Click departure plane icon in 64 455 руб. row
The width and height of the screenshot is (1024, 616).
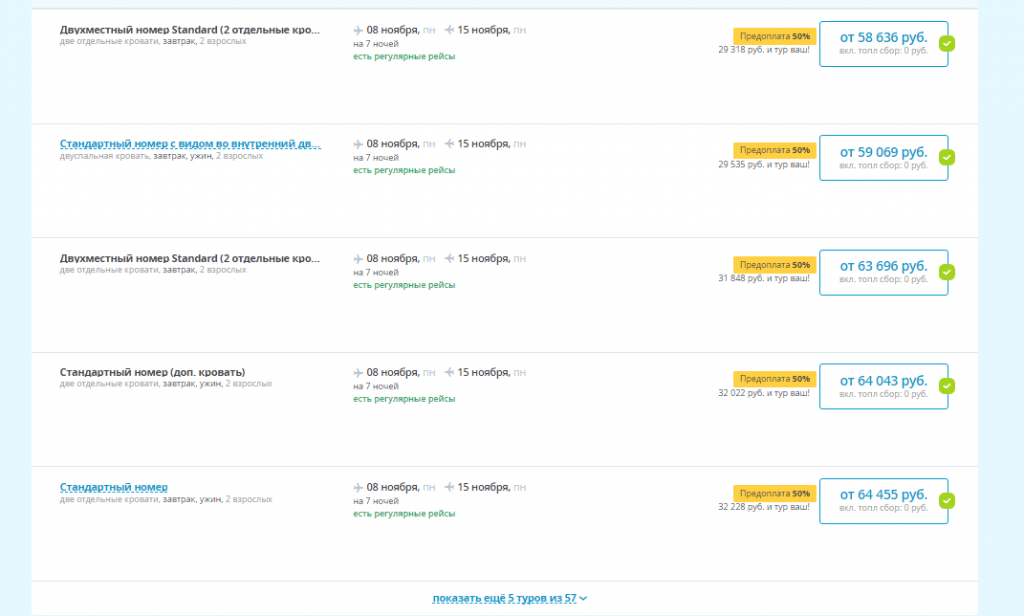point(358,487)
